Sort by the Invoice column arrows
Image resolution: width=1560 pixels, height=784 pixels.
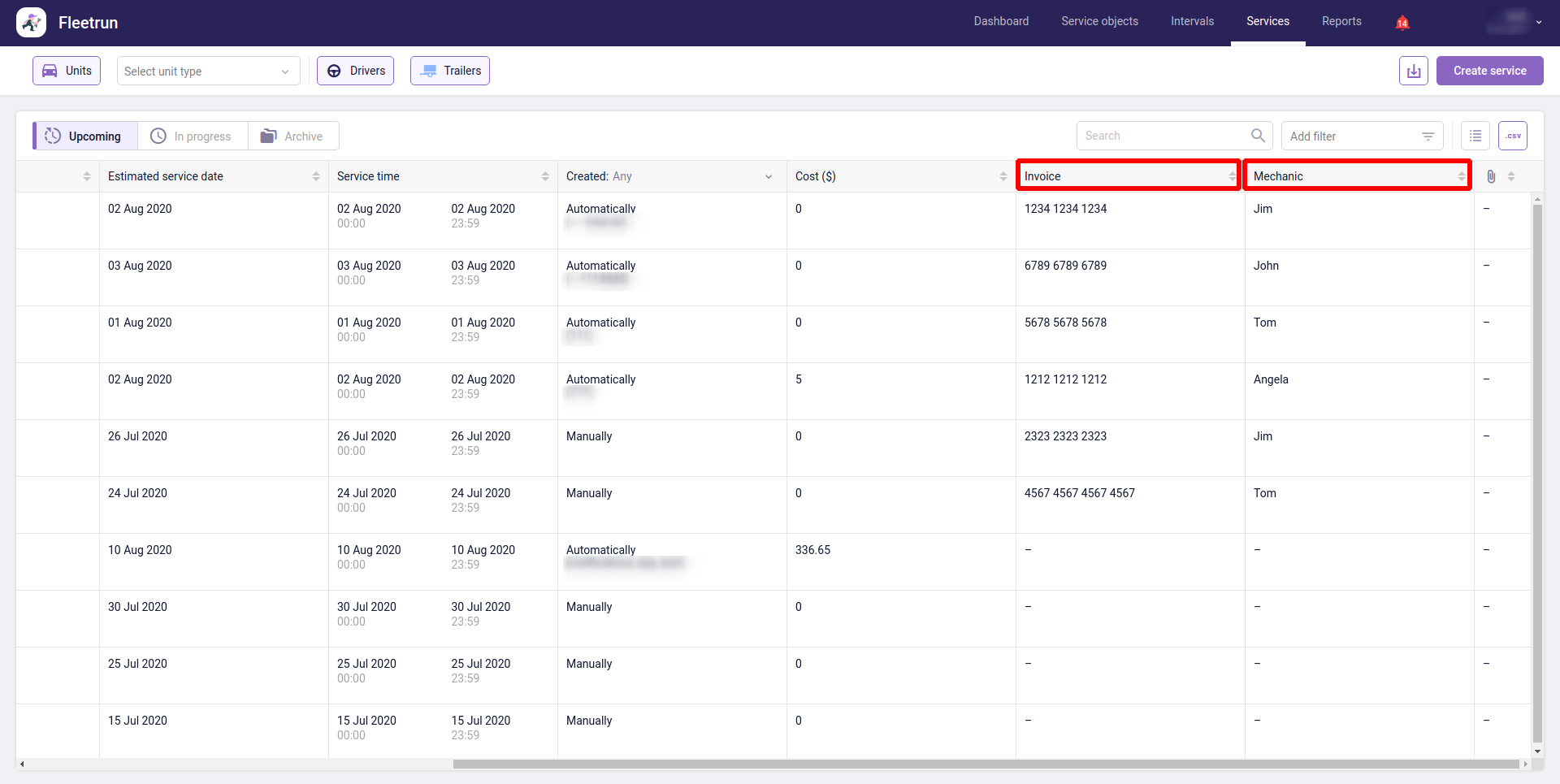(x=1232, y=176)
